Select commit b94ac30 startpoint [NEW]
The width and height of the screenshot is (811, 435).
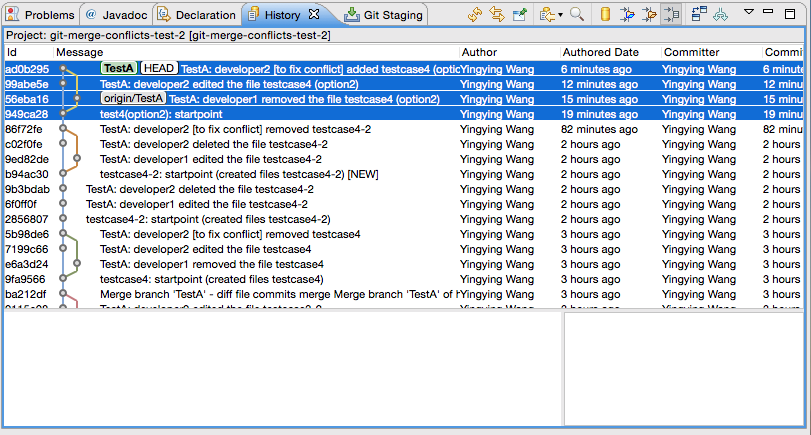click(x=403, y=174)
